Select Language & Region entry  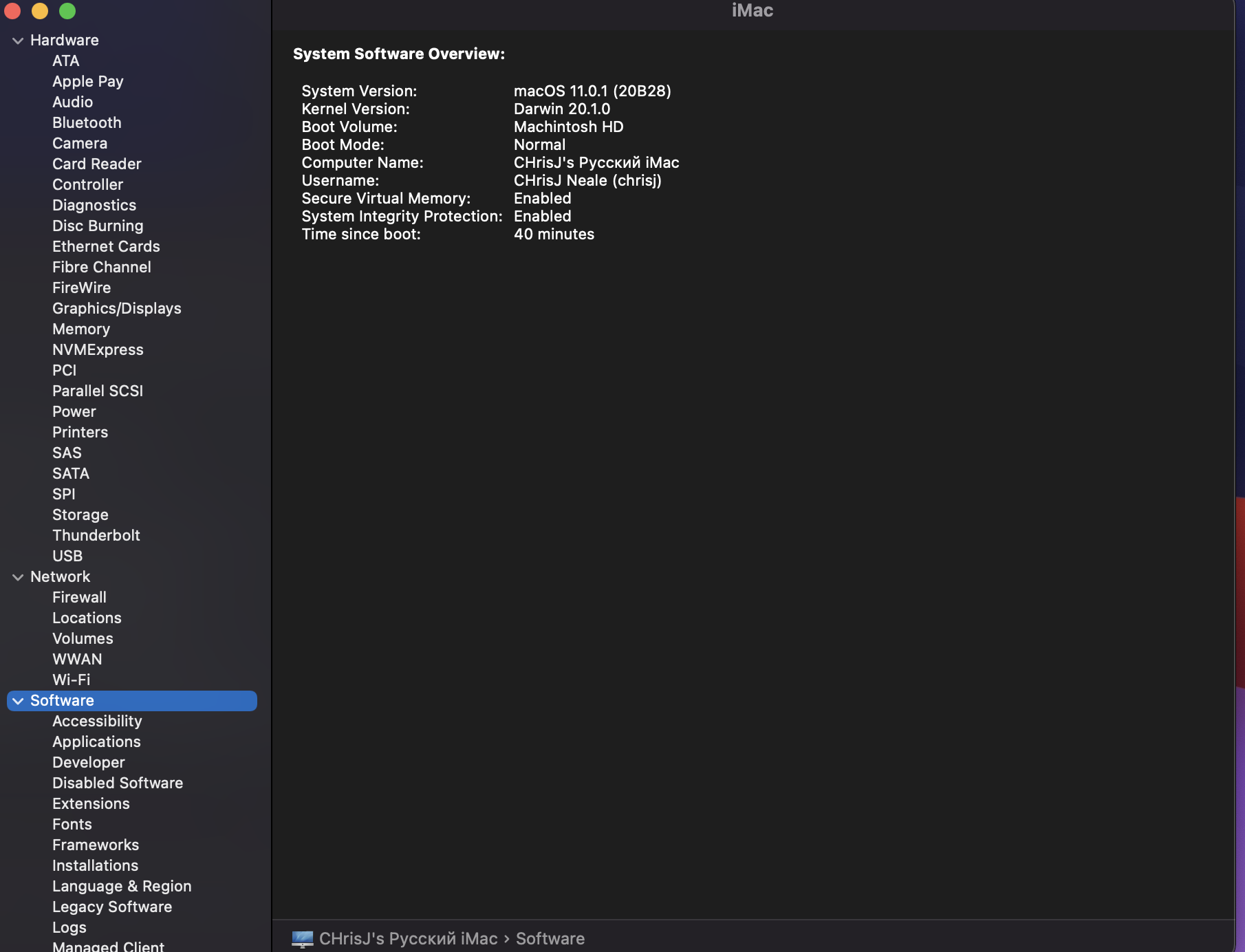[122, 887]
